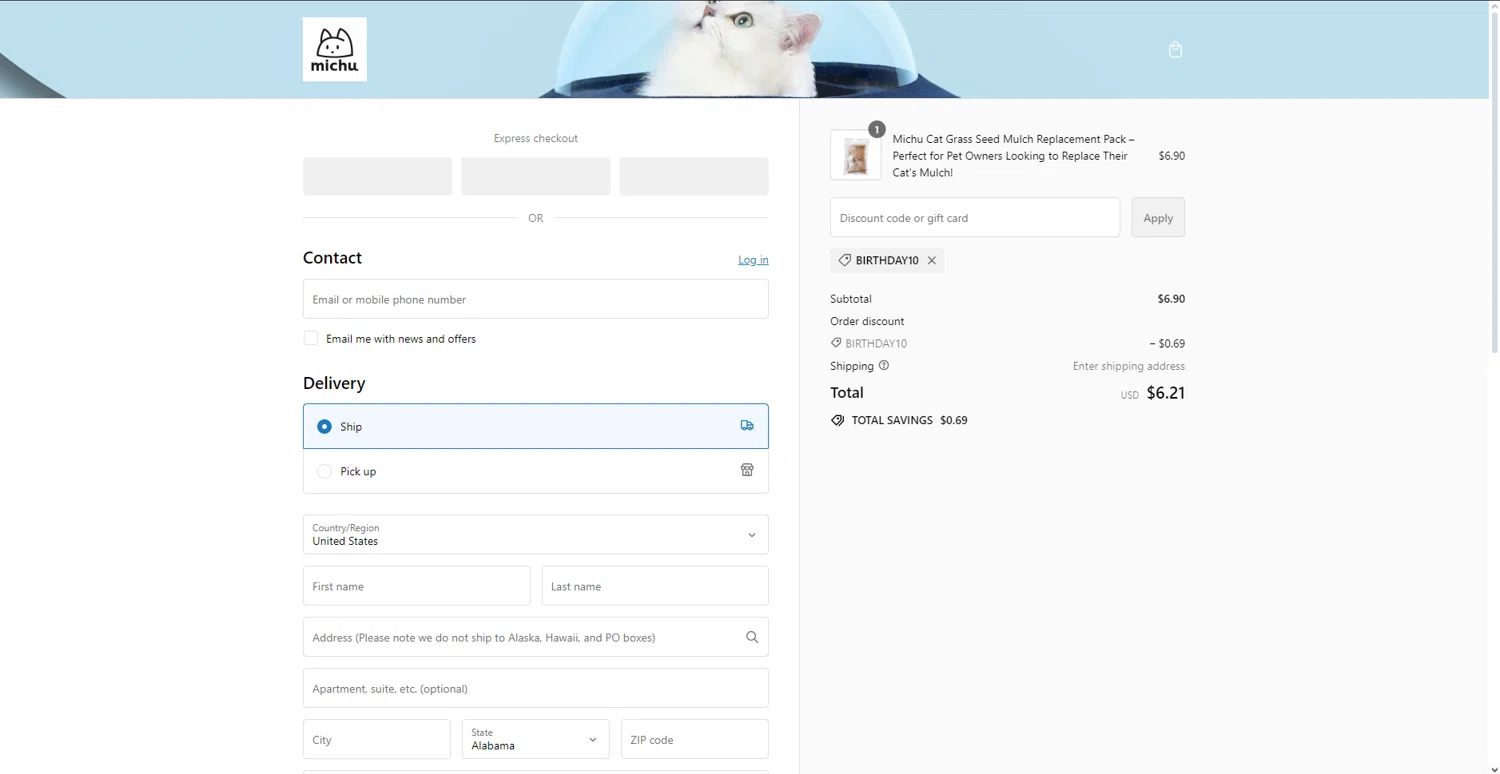Click the tag icon under Order discount
Image resolution: width=1500 pixels, height=774 pixels.
(836, 343)
